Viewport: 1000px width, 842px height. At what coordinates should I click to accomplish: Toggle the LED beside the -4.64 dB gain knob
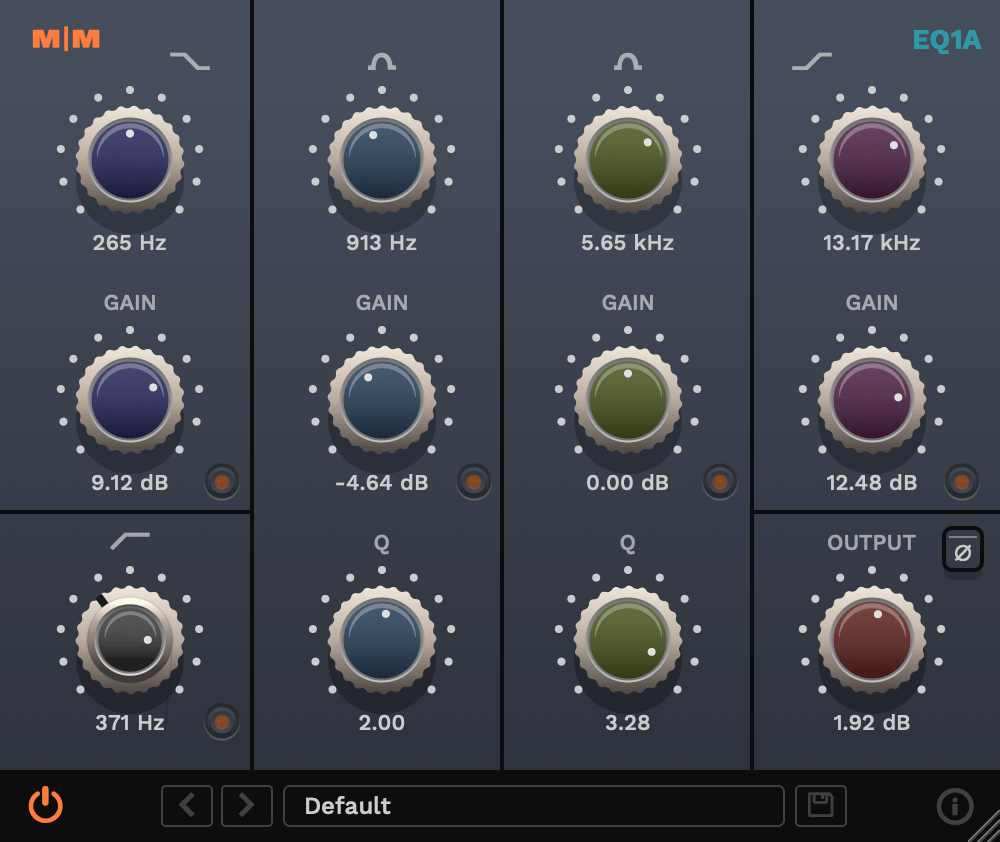(x=473, y=483)
